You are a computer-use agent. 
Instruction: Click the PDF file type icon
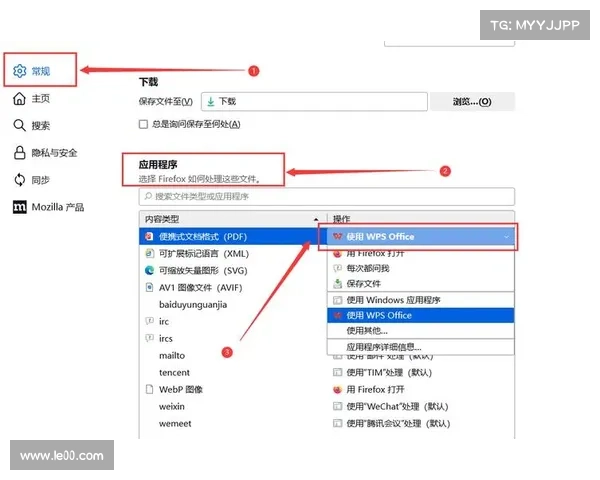click(149, 237)
